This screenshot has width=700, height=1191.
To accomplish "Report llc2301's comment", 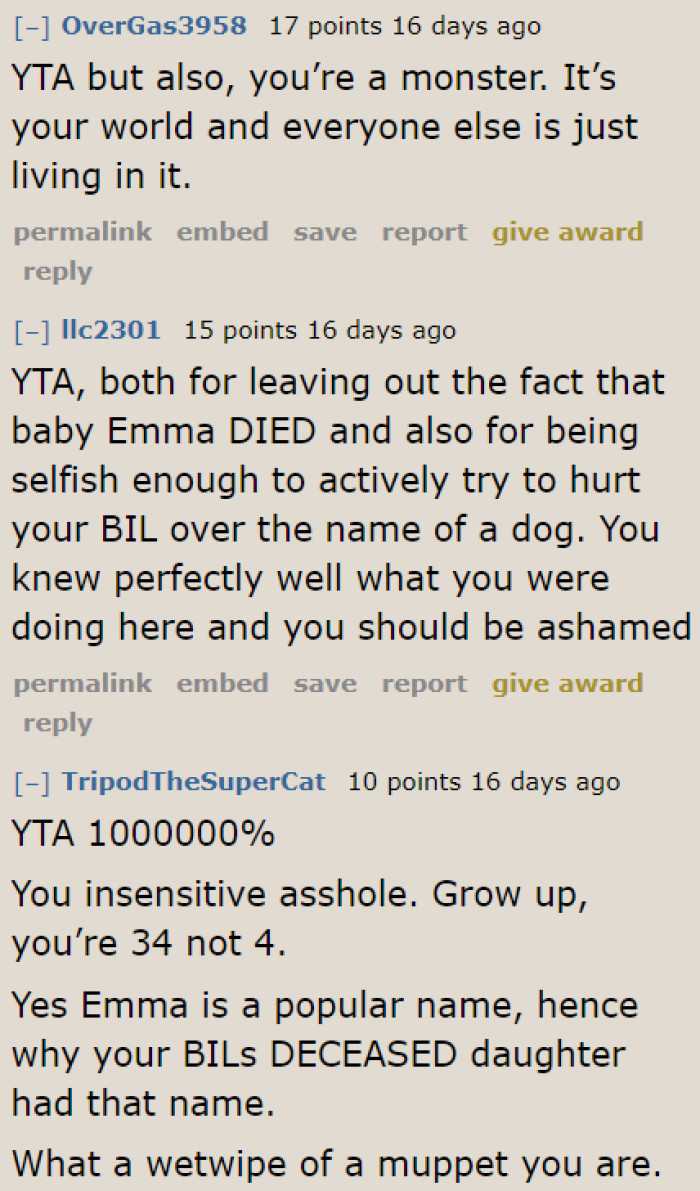I will tap(424, 684).
